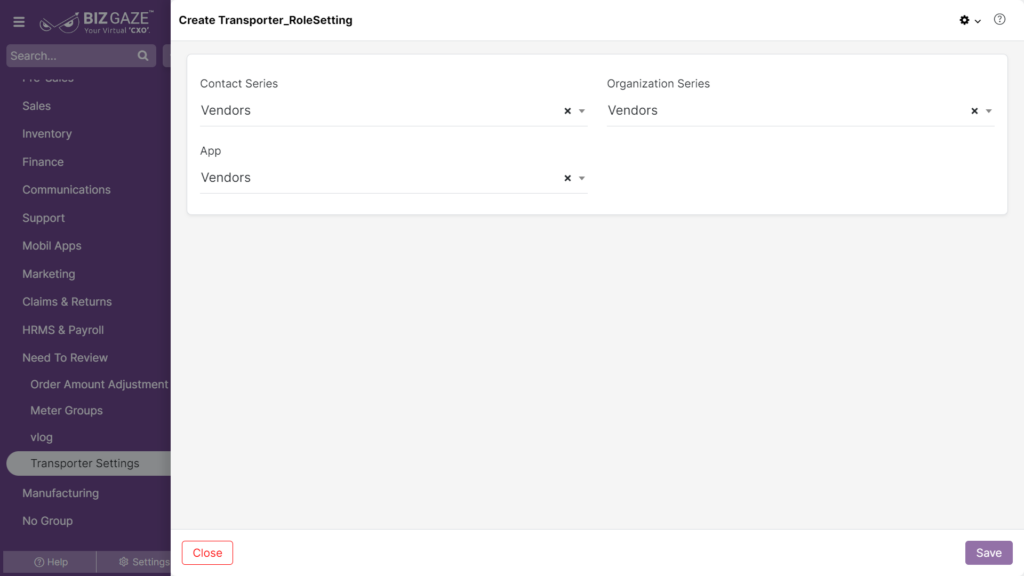Clear the Contact Series Vendors selection
This screenshot has height=576, width=1024.
568,111
